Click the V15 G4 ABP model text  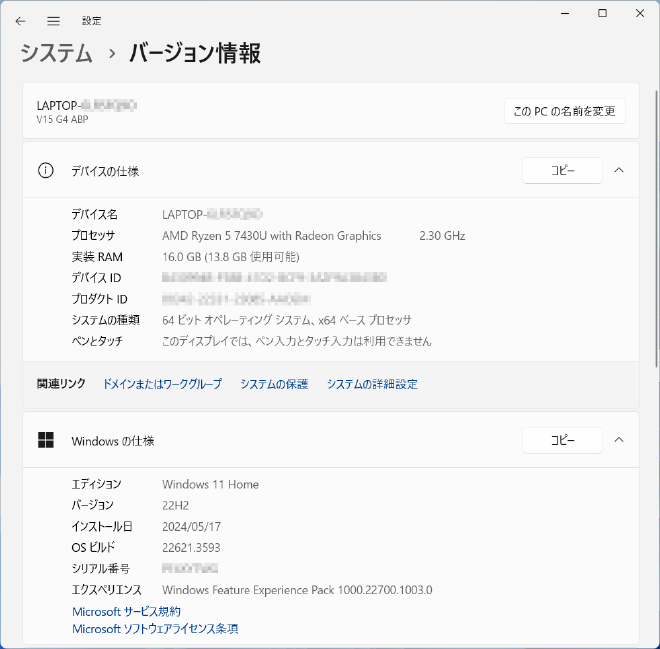[62, 120]
